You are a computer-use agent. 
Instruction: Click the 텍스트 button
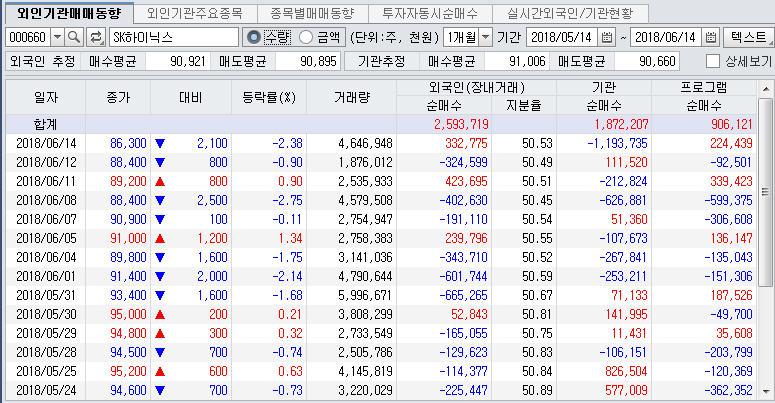coord(748,37)
